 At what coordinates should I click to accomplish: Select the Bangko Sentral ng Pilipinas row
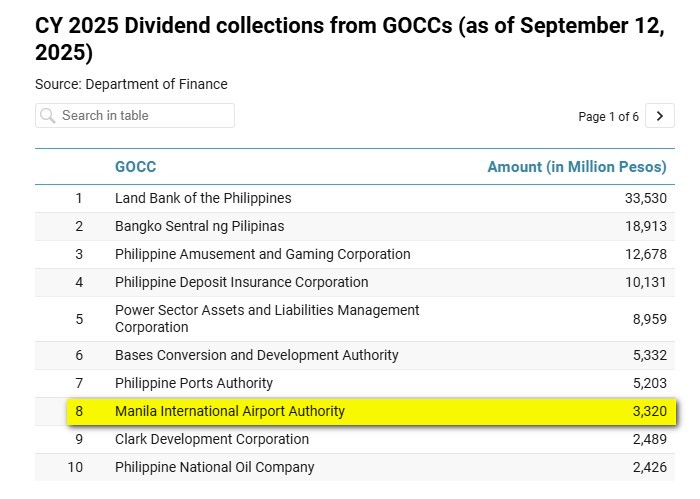tap(199, 226)
